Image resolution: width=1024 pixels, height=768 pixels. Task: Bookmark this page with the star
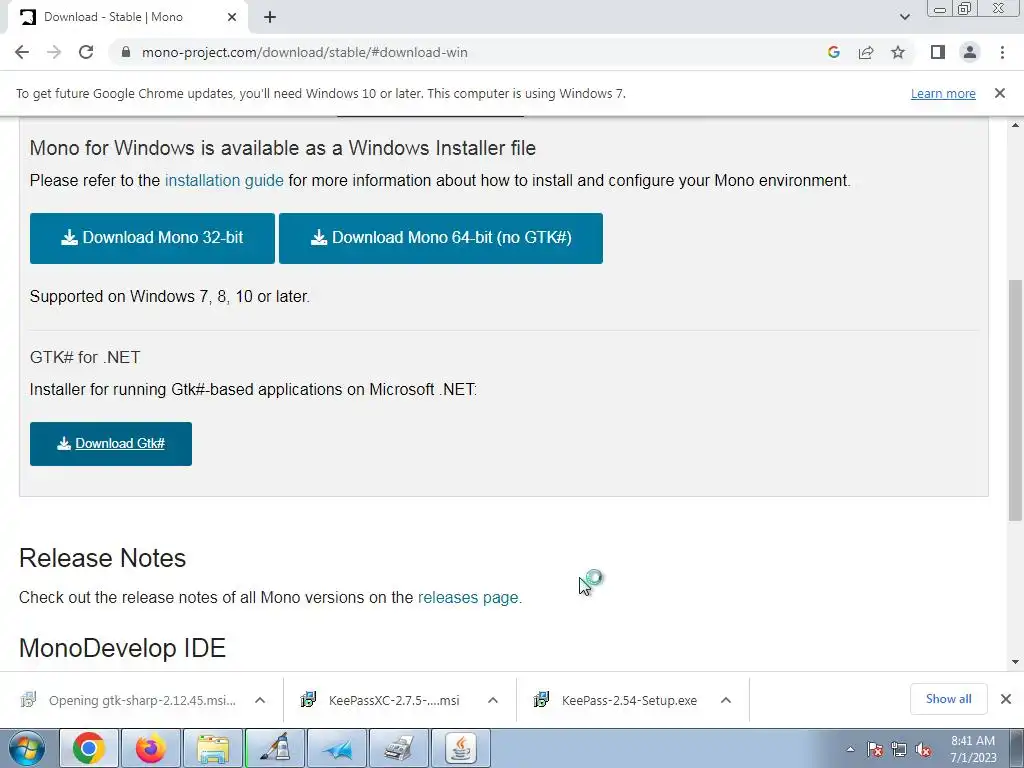898,52
